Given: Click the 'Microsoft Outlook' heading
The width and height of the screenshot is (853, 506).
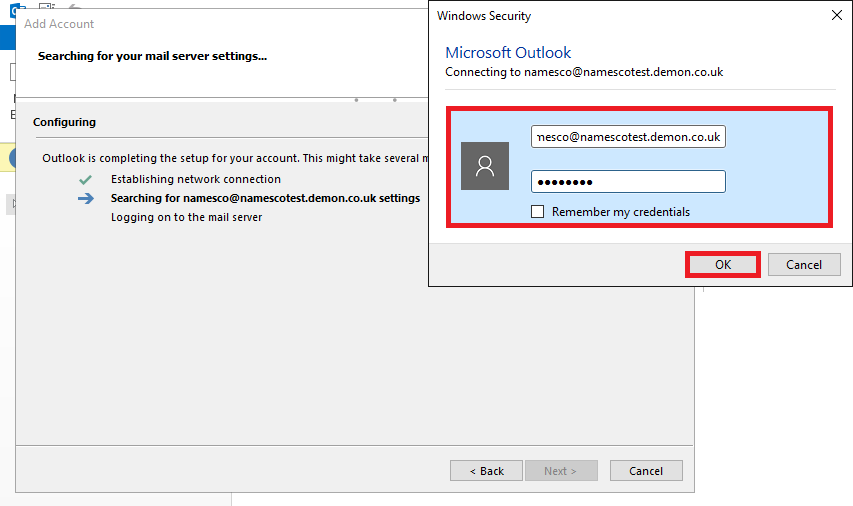Looking at the screenshot, I should click(x=508, y=52).
